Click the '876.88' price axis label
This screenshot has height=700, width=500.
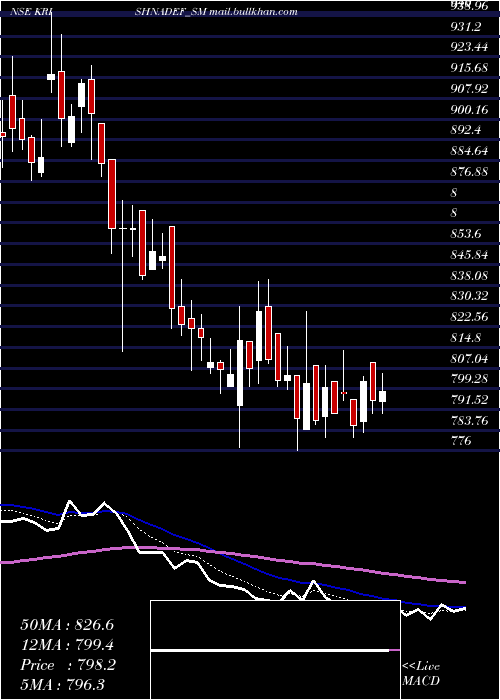coord(469,171)
